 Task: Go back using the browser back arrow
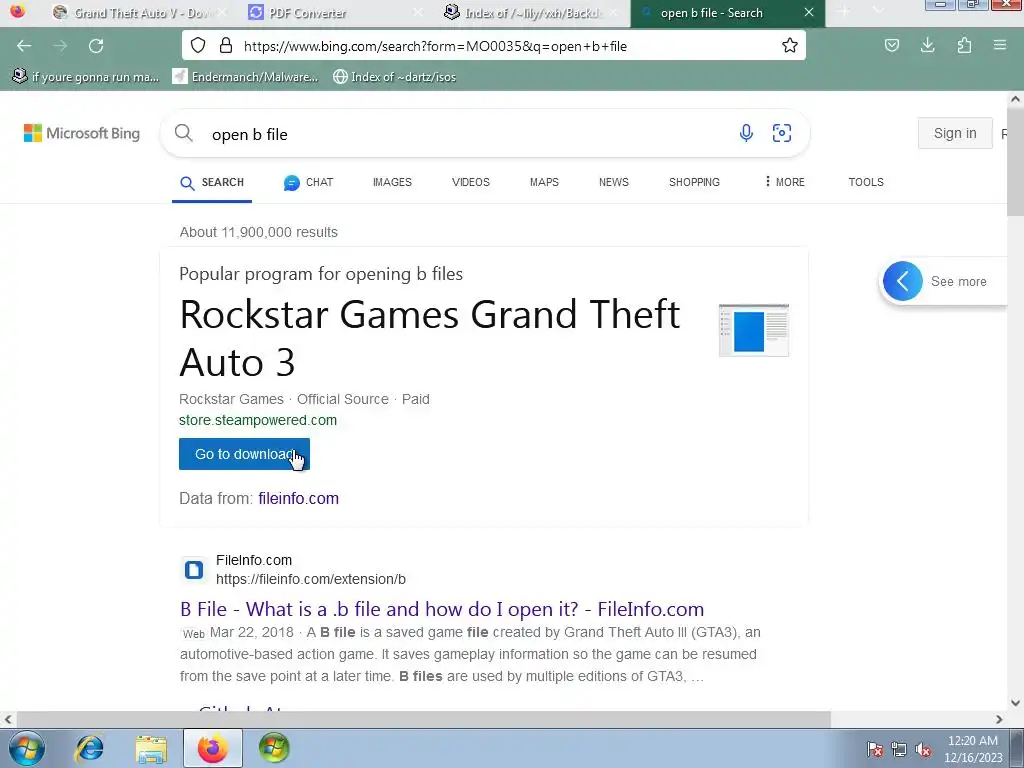click(24, 46)
